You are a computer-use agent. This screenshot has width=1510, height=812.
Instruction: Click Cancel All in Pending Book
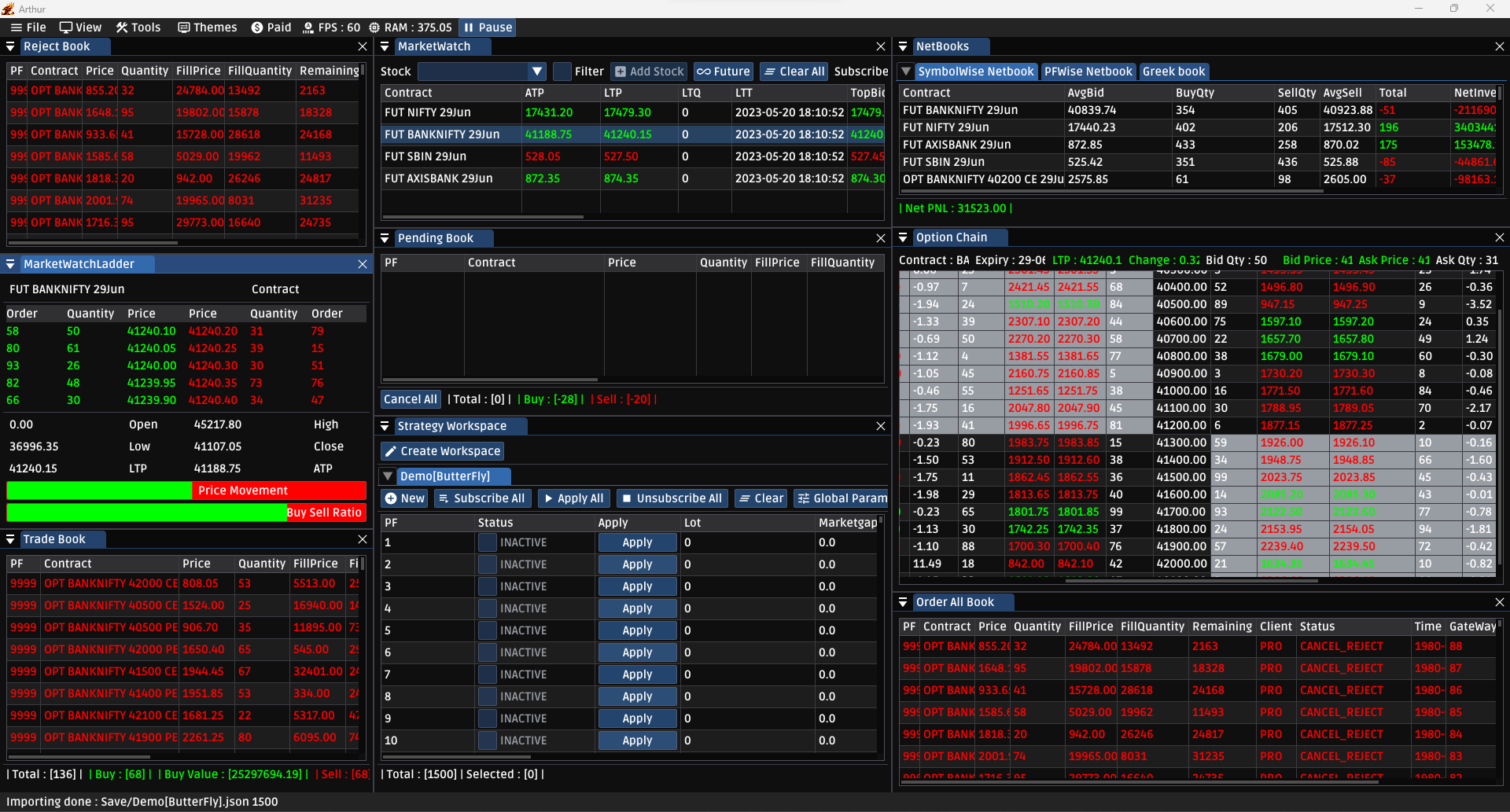pyautogui.click(x=411, y=399)
